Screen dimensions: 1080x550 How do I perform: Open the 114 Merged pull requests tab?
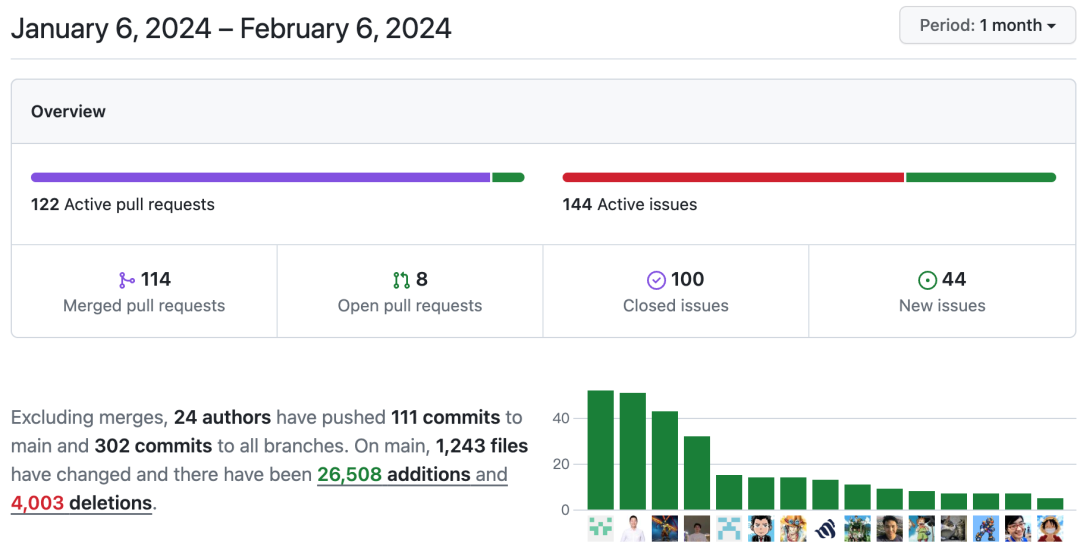point(144,292)
